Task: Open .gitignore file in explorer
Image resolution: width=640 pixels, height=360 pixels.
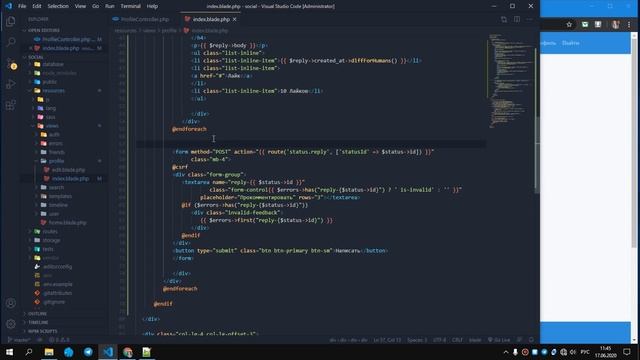Action: pos(54,302)
